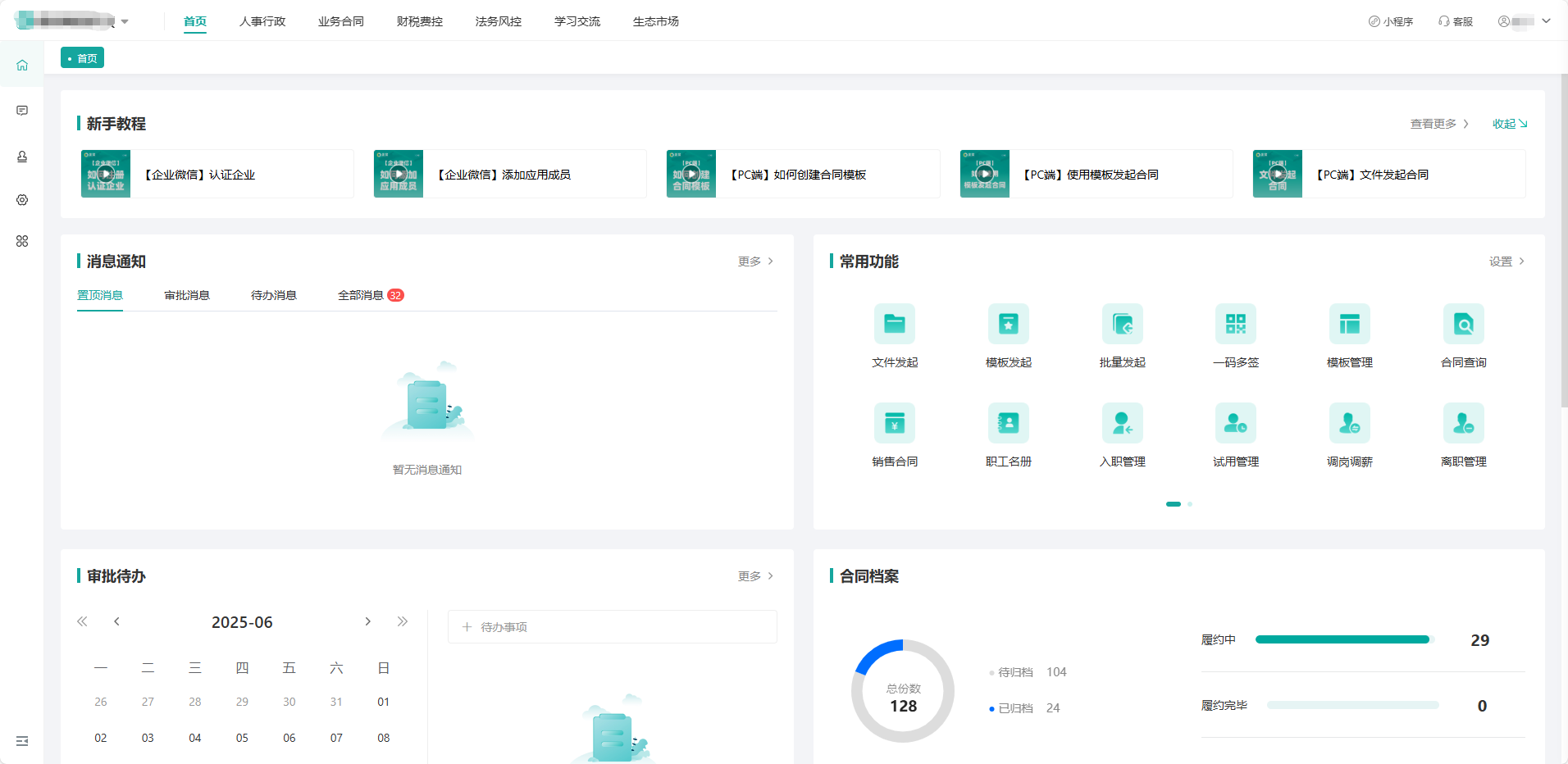Open the 销售合同 icon

coord(894,424)
